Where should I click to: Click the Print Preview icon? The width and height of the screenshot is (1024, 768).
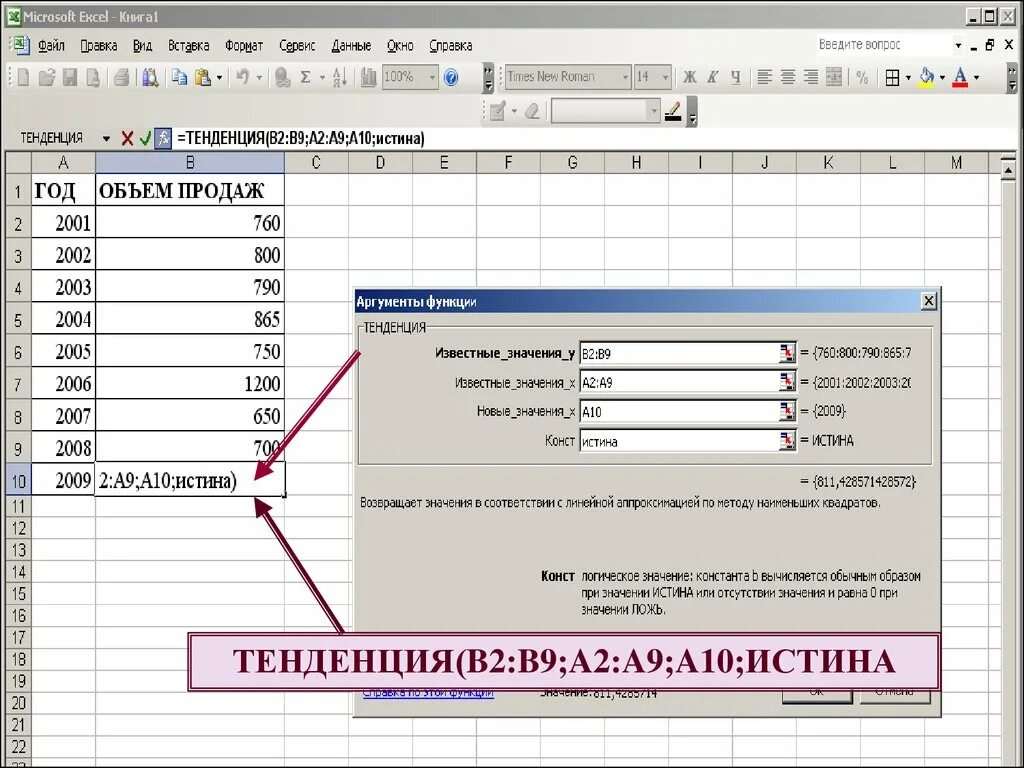tap(150, 78)
